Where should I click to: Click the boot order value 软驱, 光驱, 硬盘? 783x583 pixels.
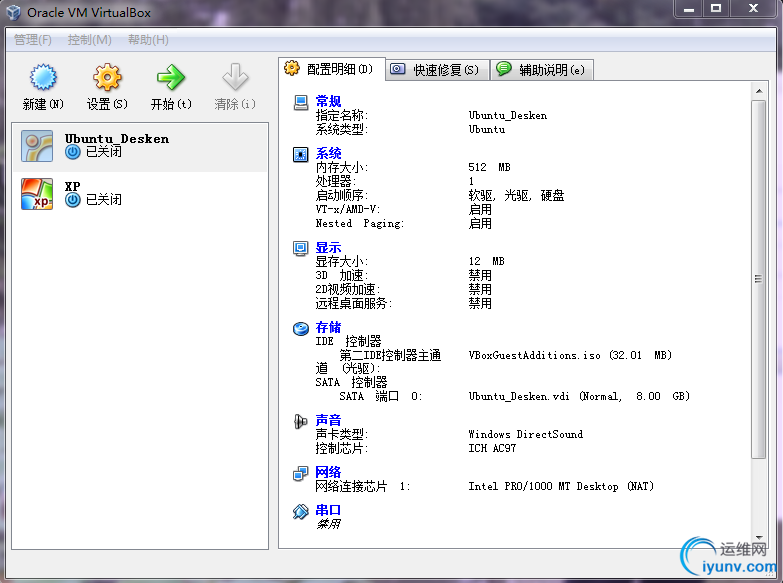click(x=516, y=195)
